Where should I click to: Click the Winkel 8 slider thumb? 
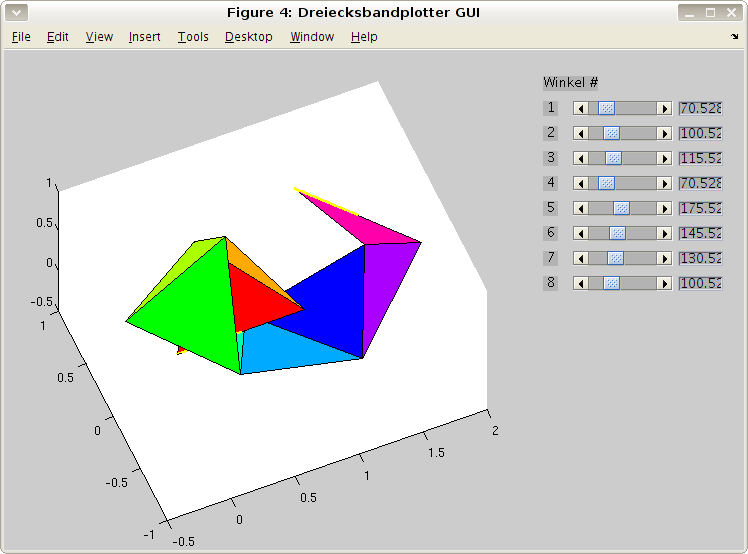611,283
